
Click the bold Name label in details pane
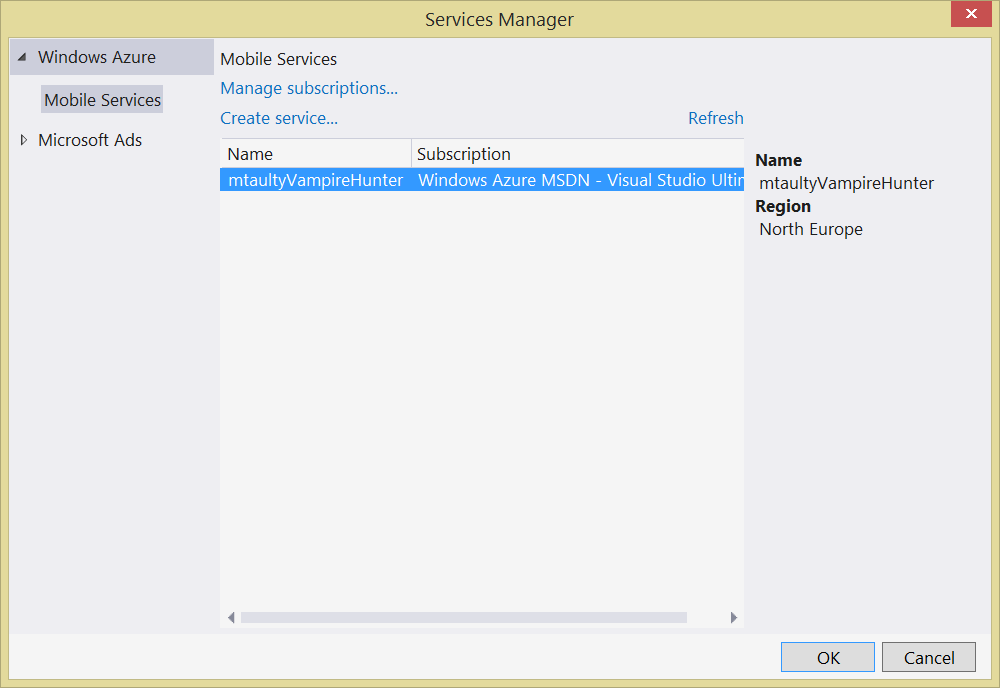click(779, 160)
